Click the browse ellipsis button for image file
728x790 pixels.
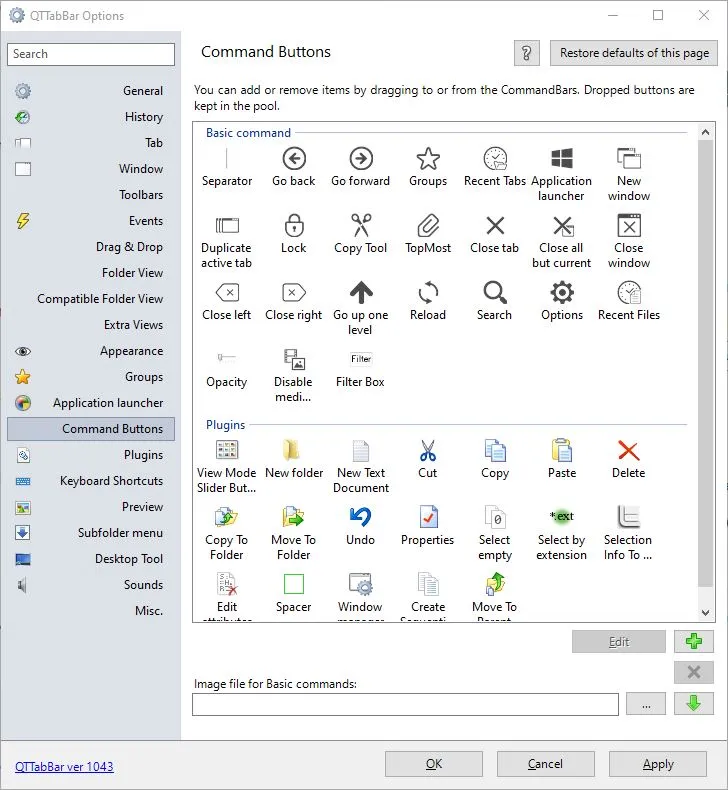click(x=646, y=704)
